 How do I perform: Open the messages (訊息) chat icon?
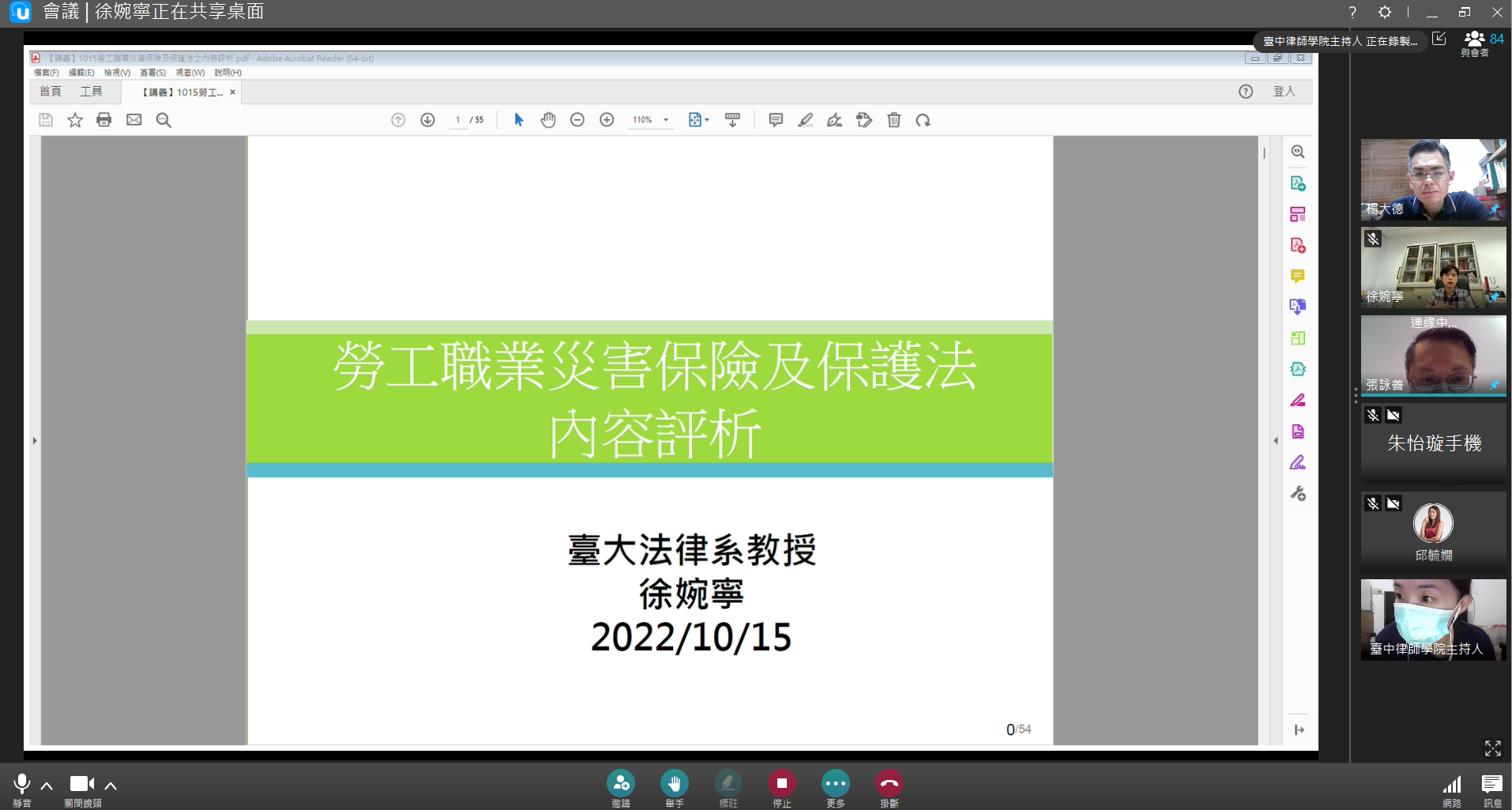(x=1491, y=785)
